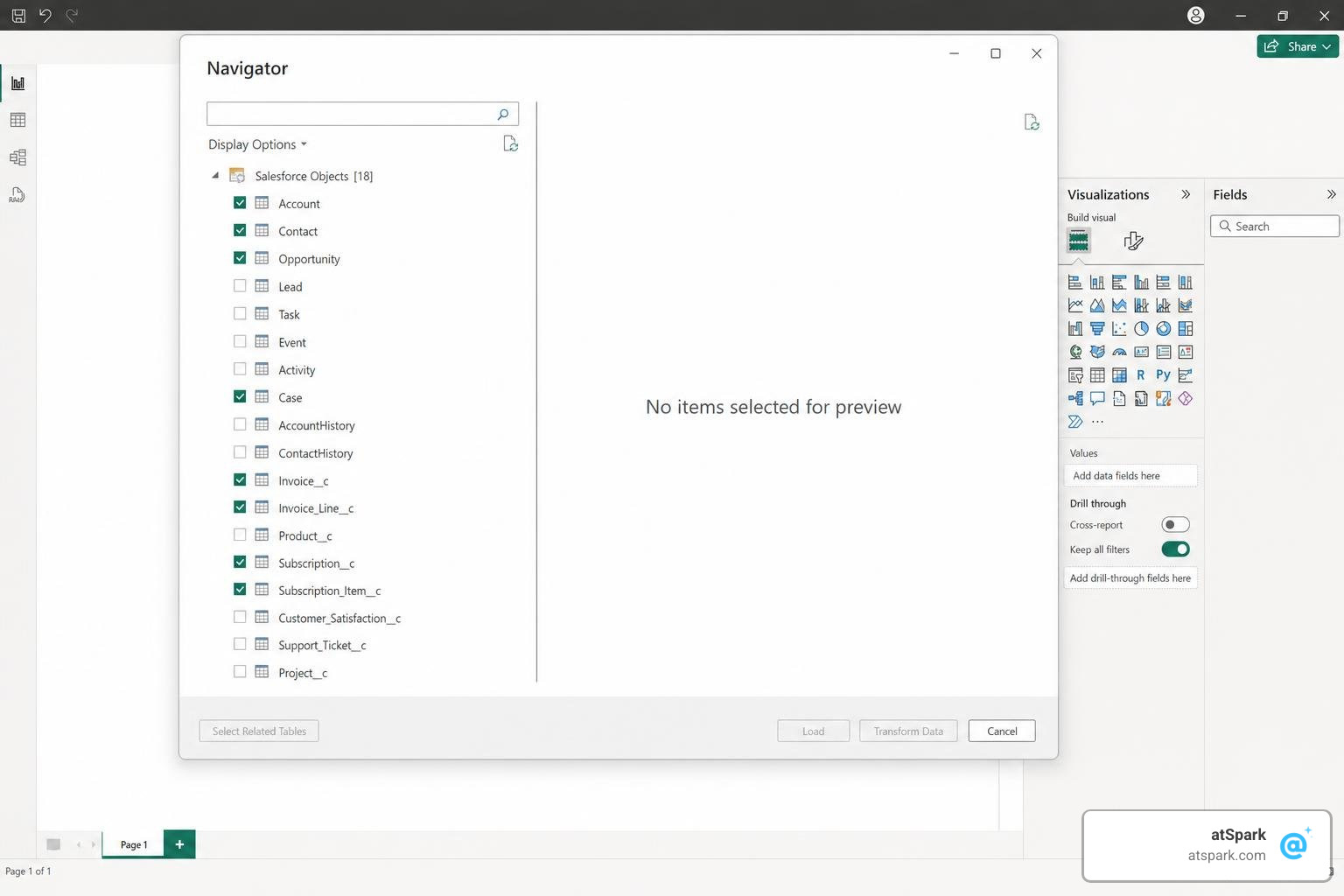
Task: Check the Task table checkbox
Action: 240,314
